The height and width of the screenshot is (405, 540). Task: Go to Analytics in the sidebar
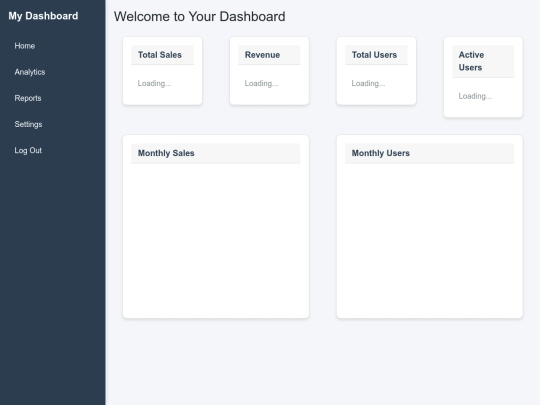coord(30,72)
